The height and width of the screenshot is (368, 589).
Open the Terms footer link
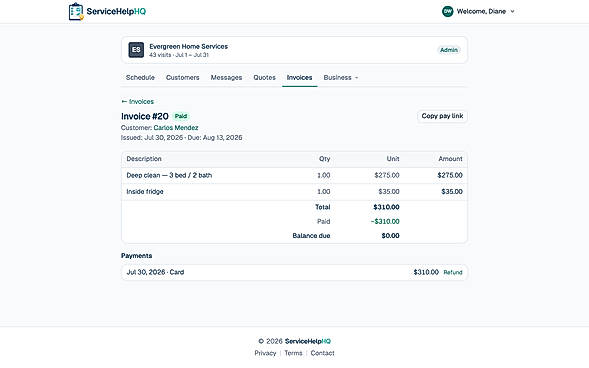(x=293, y=353)
